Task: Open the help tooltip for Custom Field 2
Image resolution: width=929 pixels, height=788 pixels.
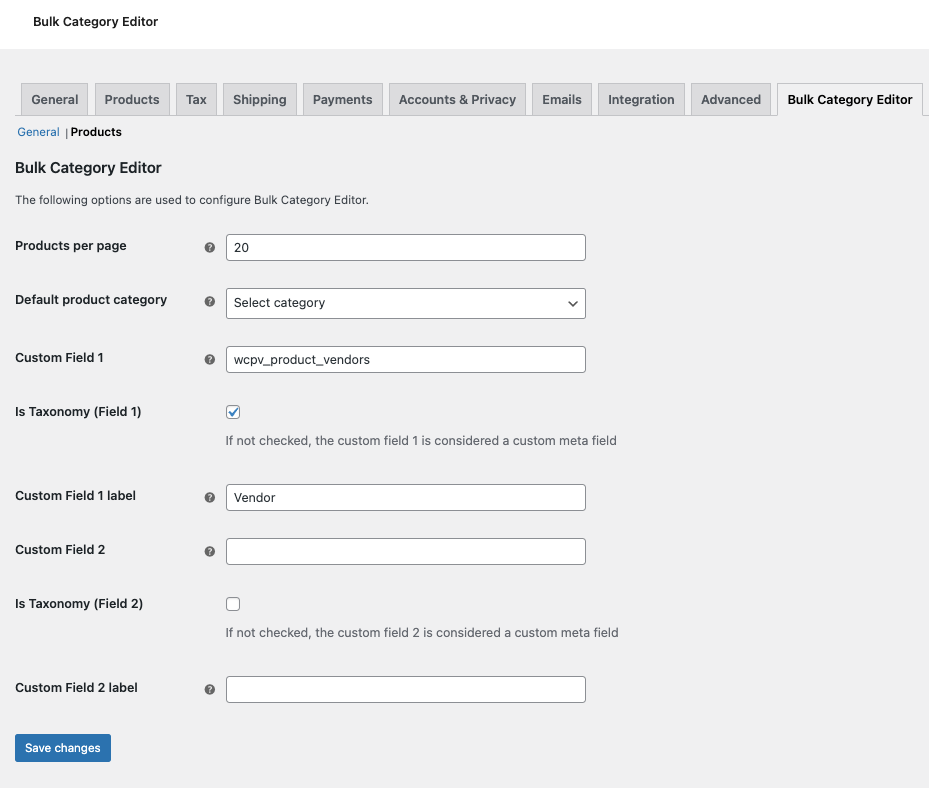Action: click(209, 550)
